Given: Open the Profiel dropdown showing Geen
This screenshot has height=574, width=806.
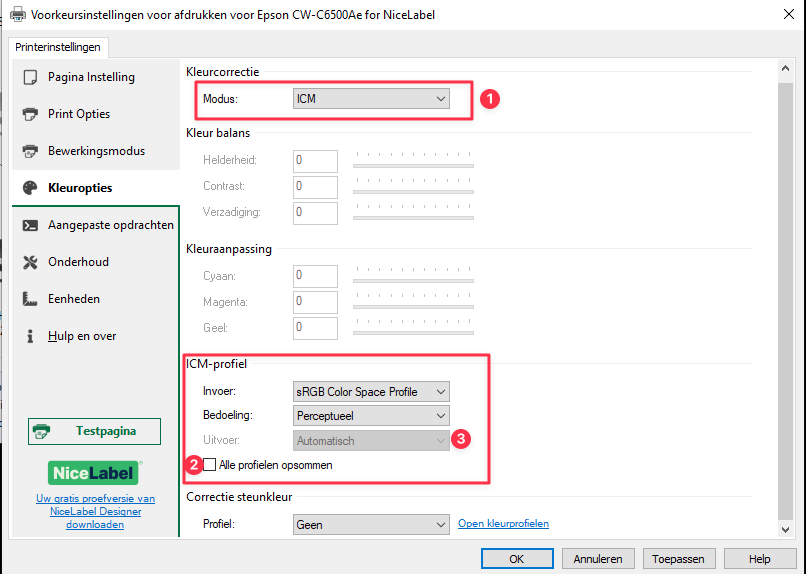Looking at the screenshot, I should (371, 525).
